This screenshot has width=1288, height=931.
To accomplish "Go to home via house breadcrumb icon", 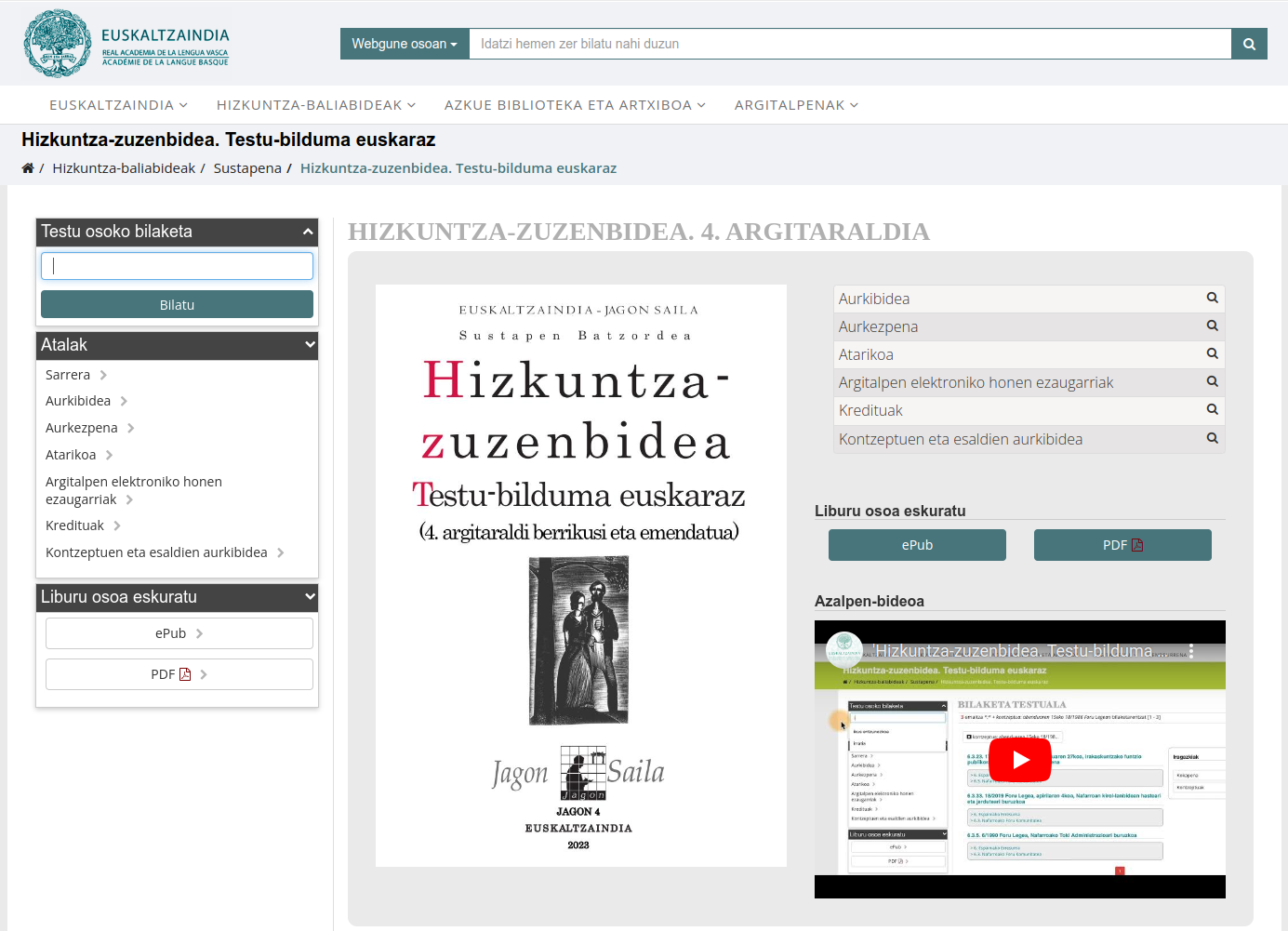I will [28, 168].
